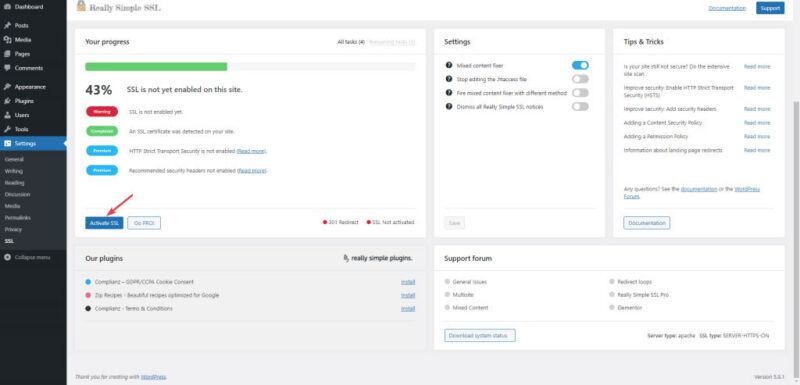
Task: Open the Elementor support forum
Action: pyautogui.click(x=630, y=308)
